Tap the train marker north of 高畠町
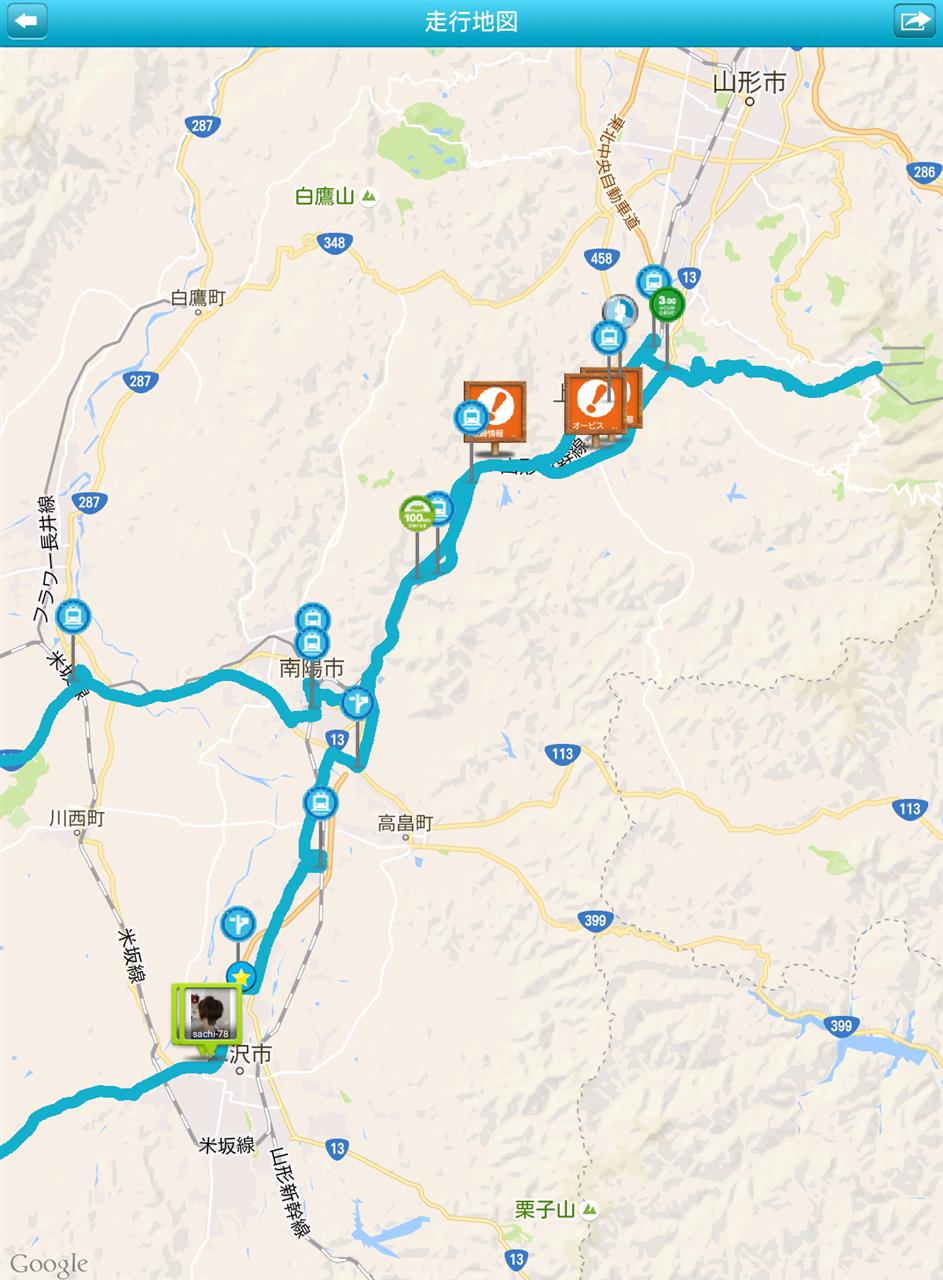 point(320,802)
